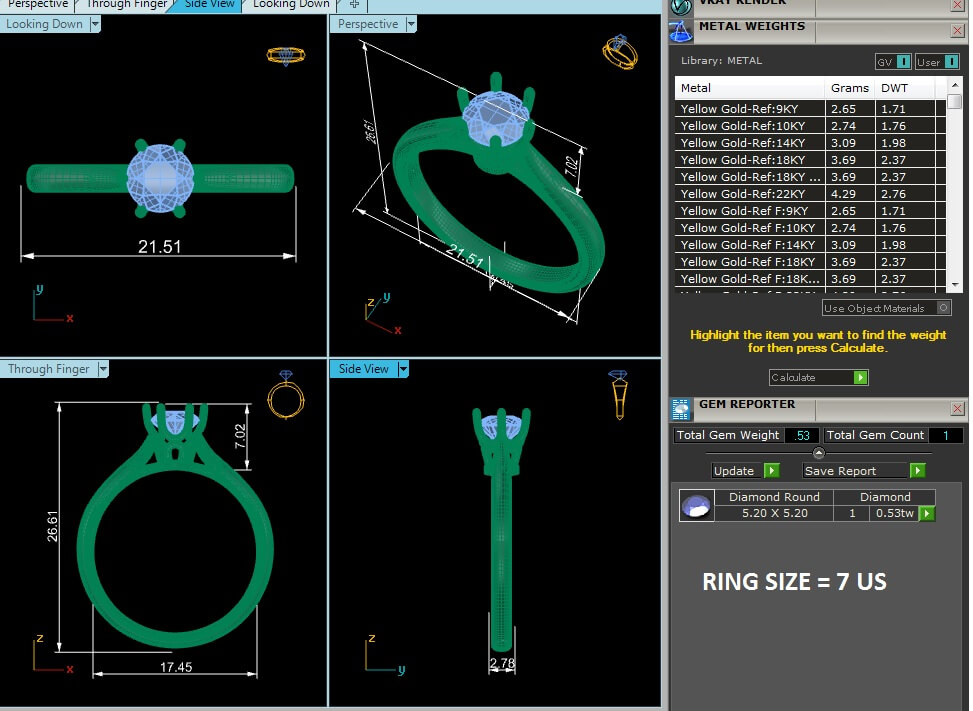Click the Metal column header
Viewport: 973px width, 711px height.
(750, 88)
